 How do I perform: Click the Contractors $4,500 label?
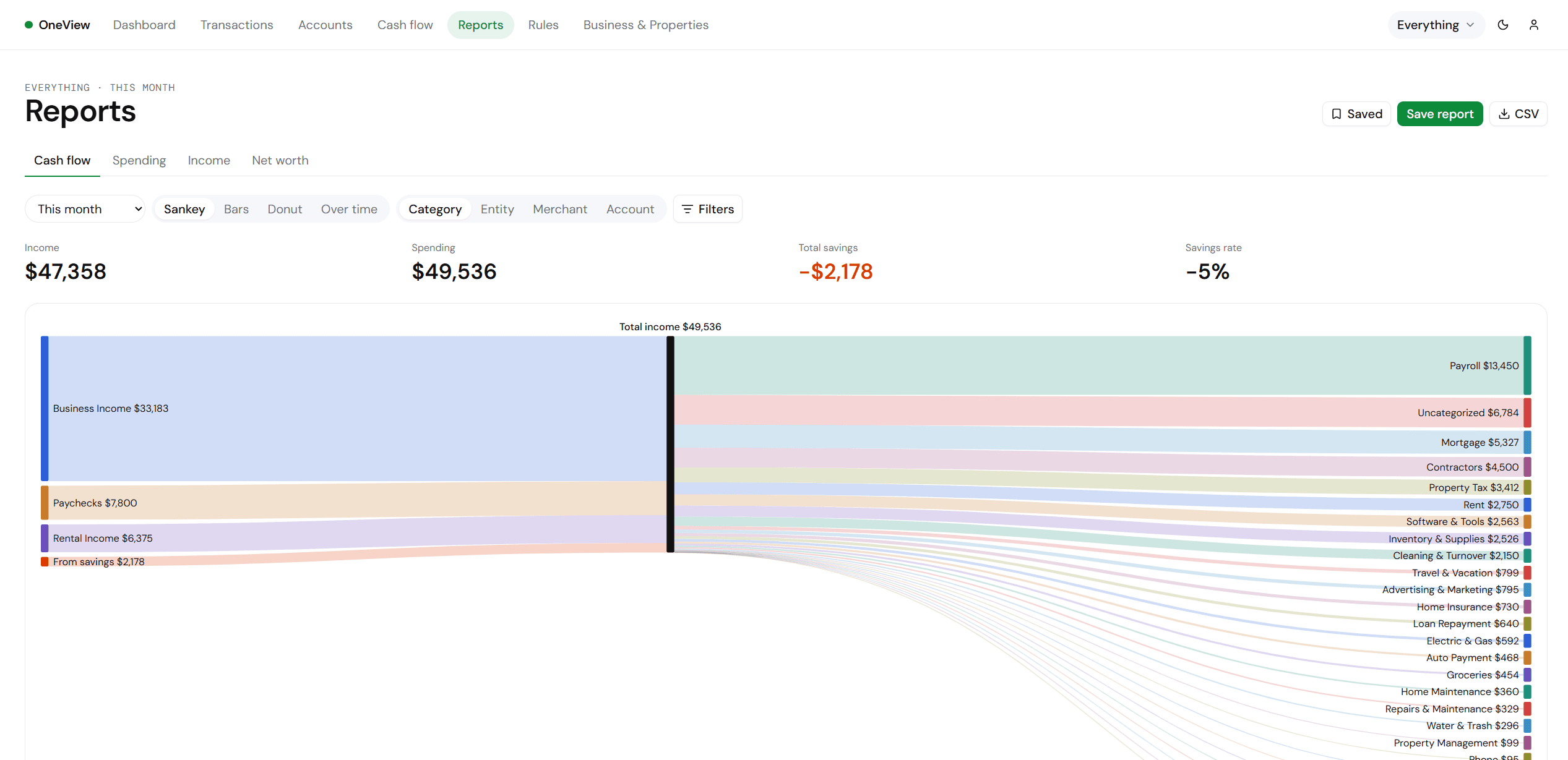coord(1472,467)
